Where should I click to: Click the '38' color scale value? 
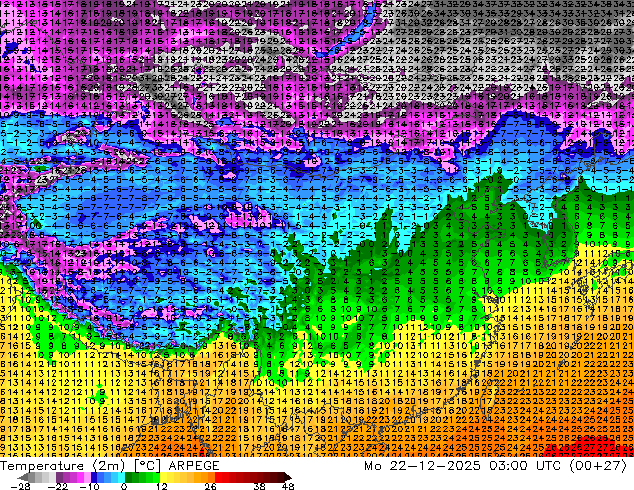pyautogui.click(x=260, y=486)
